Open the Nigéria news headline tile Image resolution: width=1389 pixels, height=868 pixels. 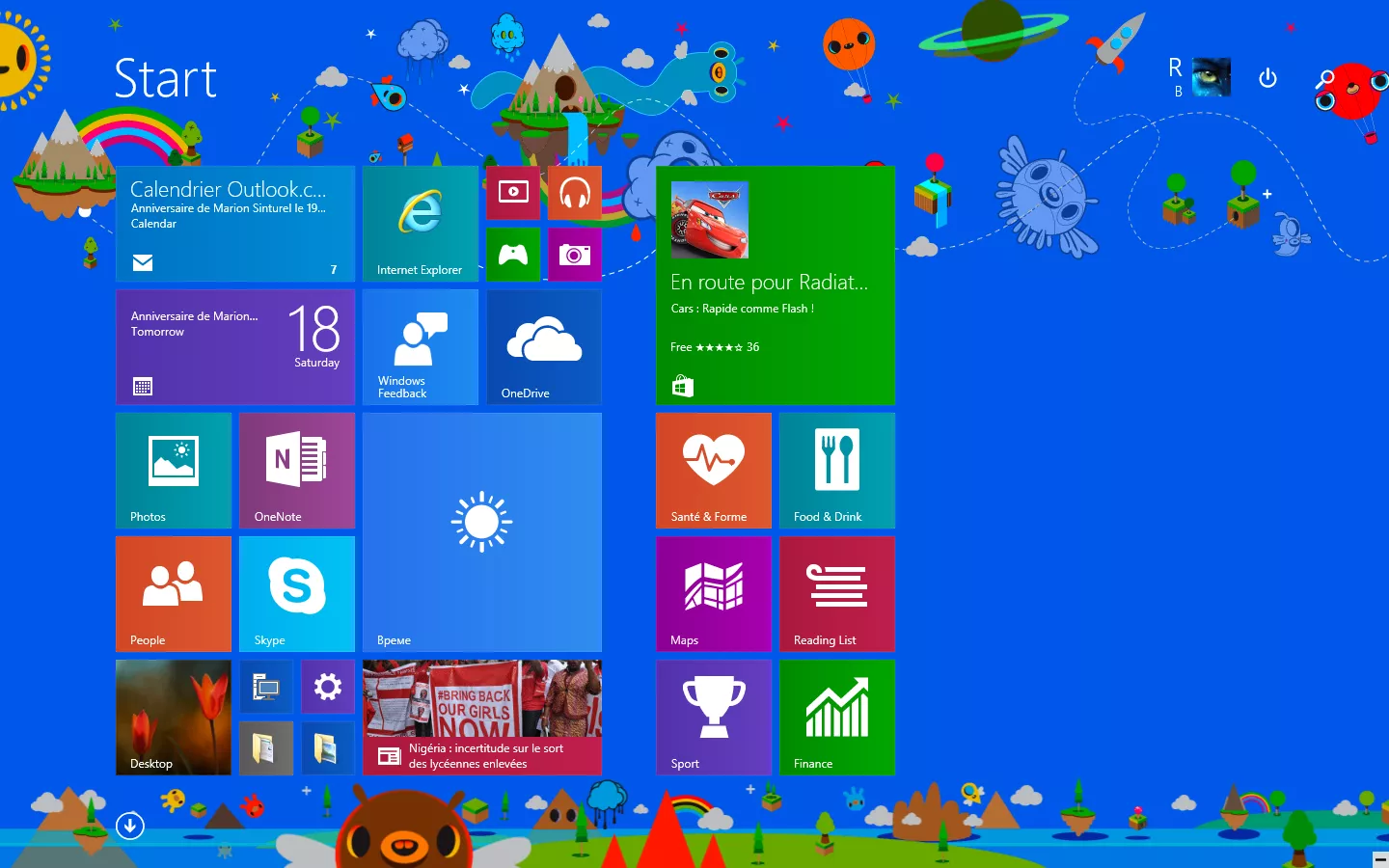coord(482,718)
